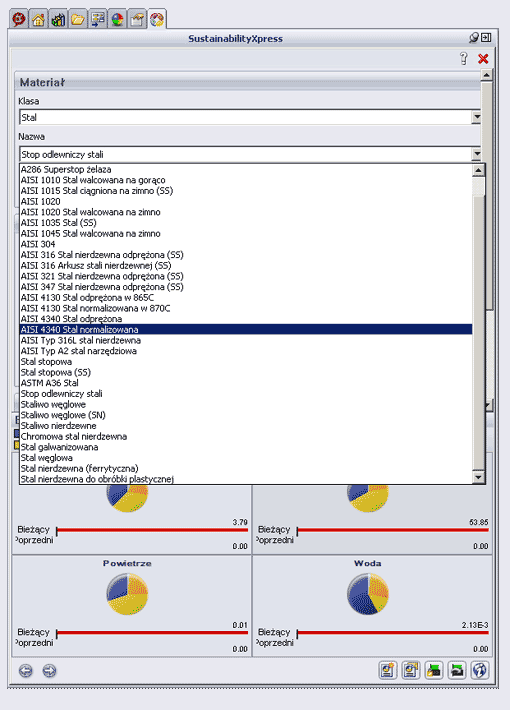Click highlighted 'AISI 4340 Stal normalizowana'
This screenshot has width=510, height=710.
[x=246, y=330]
